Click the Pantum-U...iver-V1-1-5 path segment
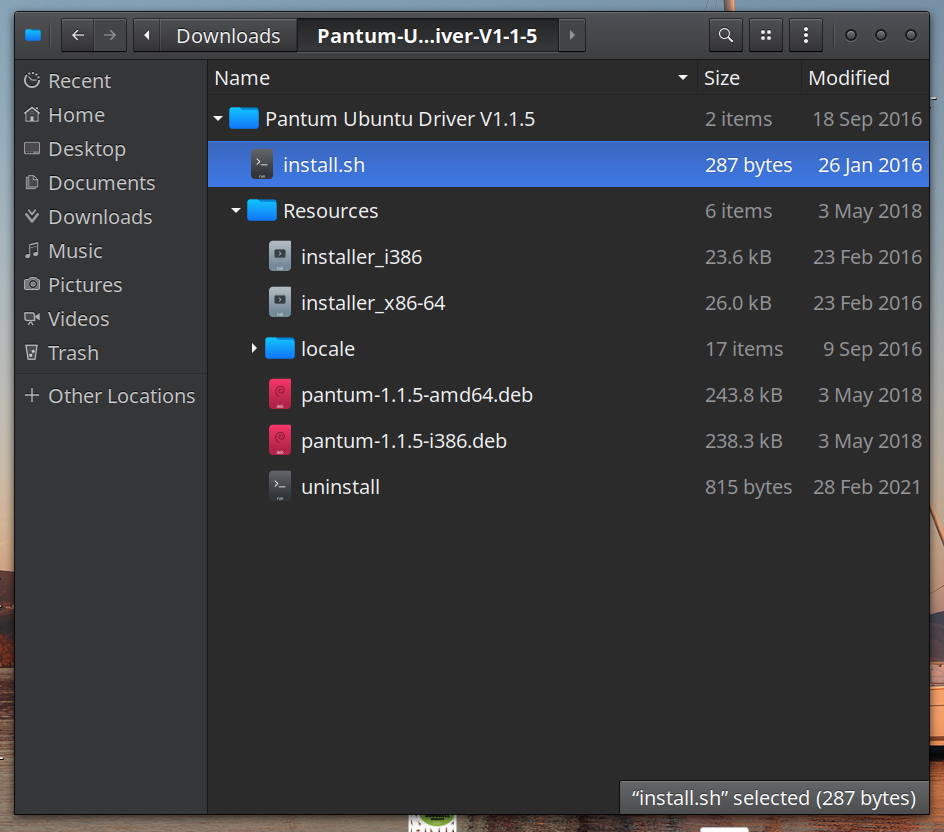 [x=427, y=36]
